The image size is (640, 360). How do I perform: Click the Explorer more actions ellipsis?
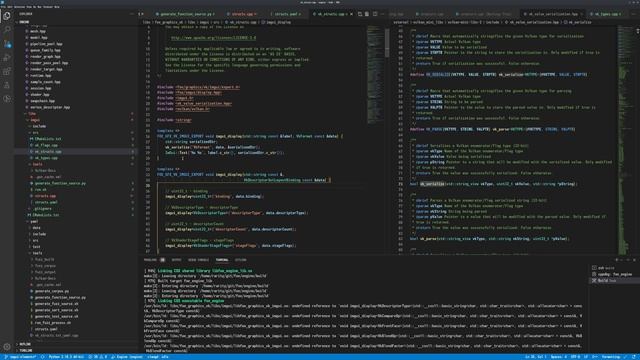point(132,14)
